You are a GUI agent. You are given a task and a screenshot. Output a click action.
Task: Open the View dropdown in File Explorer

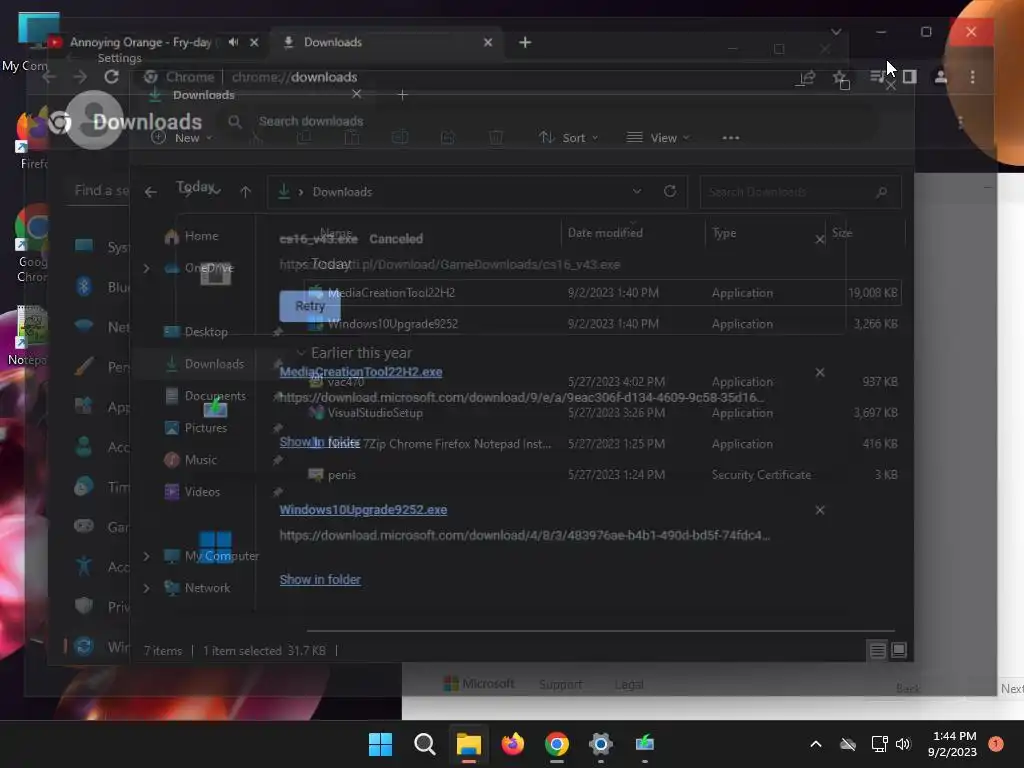point(658,138)
